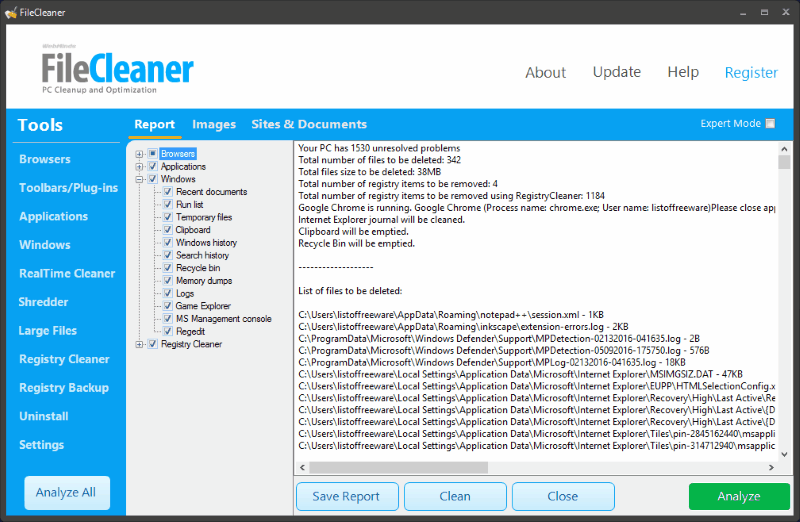Screen dimensions: 800x522
Task: Open the Registry Backup tool
Action: 64,388
